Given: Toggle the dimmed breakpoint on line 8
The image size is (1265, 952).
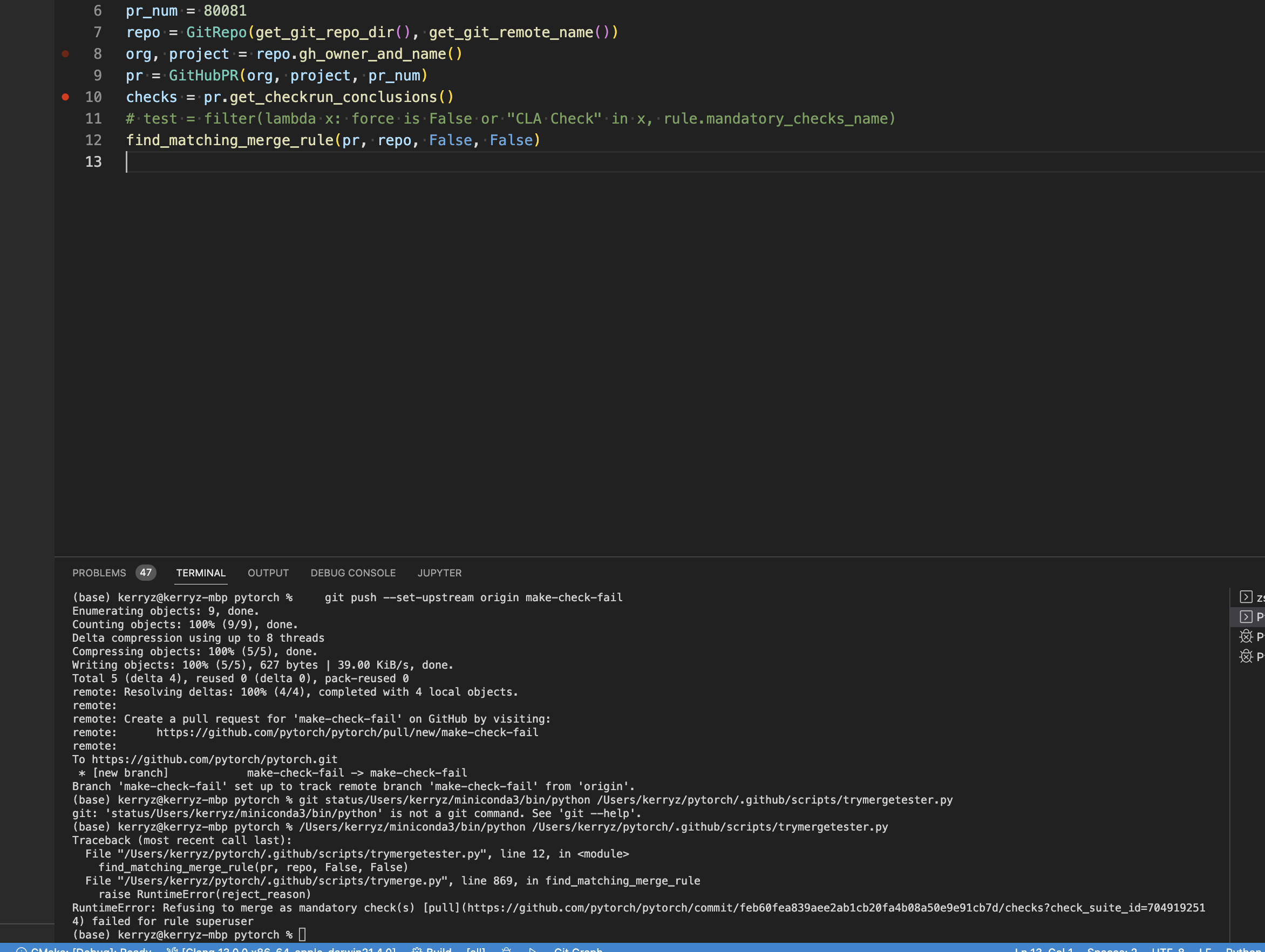Looking at the screenshot, I should [x=65, y=54].
